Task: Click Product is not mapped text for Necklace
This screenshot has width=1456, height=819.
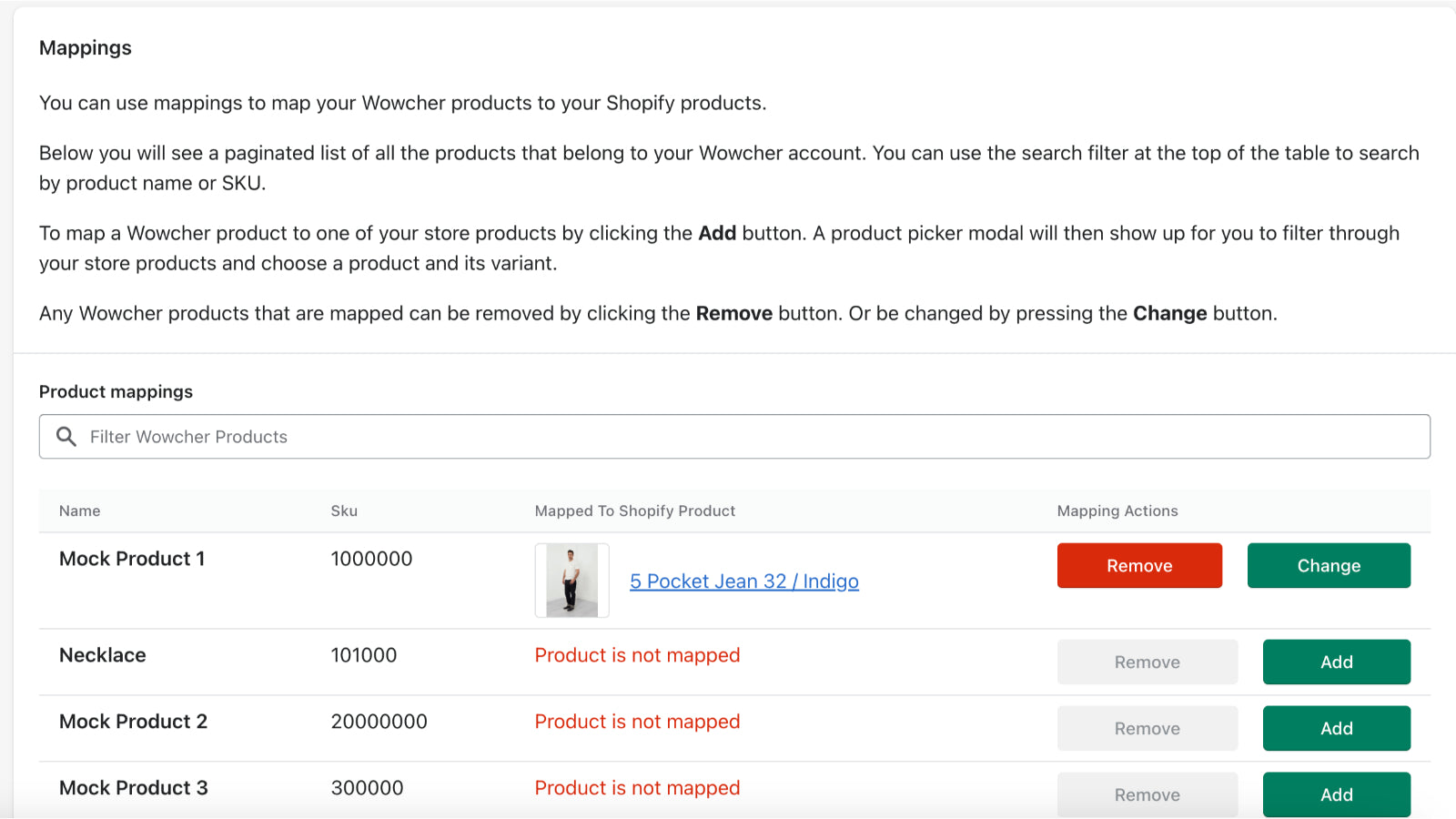Action: point(637,654)
